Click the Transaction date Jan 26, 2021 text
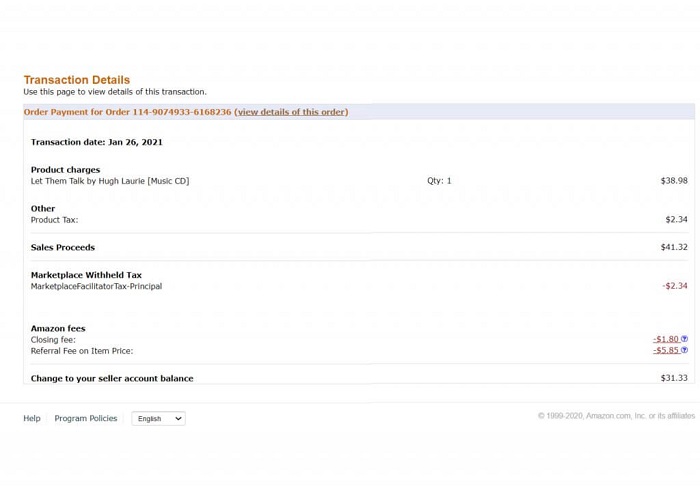The width and height of the screenshot is (700, 494). (x=96, y=142)
